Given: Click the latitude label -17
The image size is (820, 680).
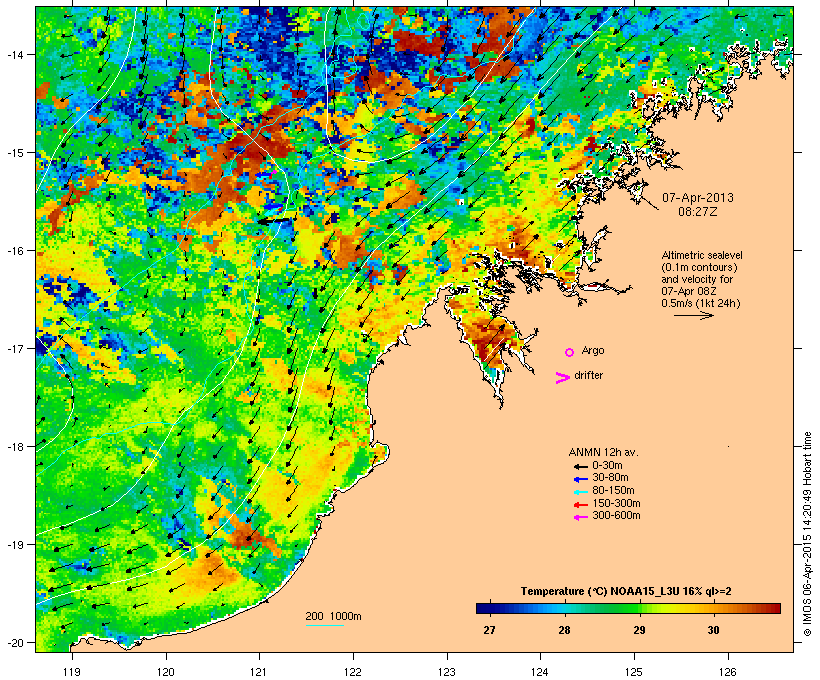Looking at the screenshot, I should (x=14, y=348).
